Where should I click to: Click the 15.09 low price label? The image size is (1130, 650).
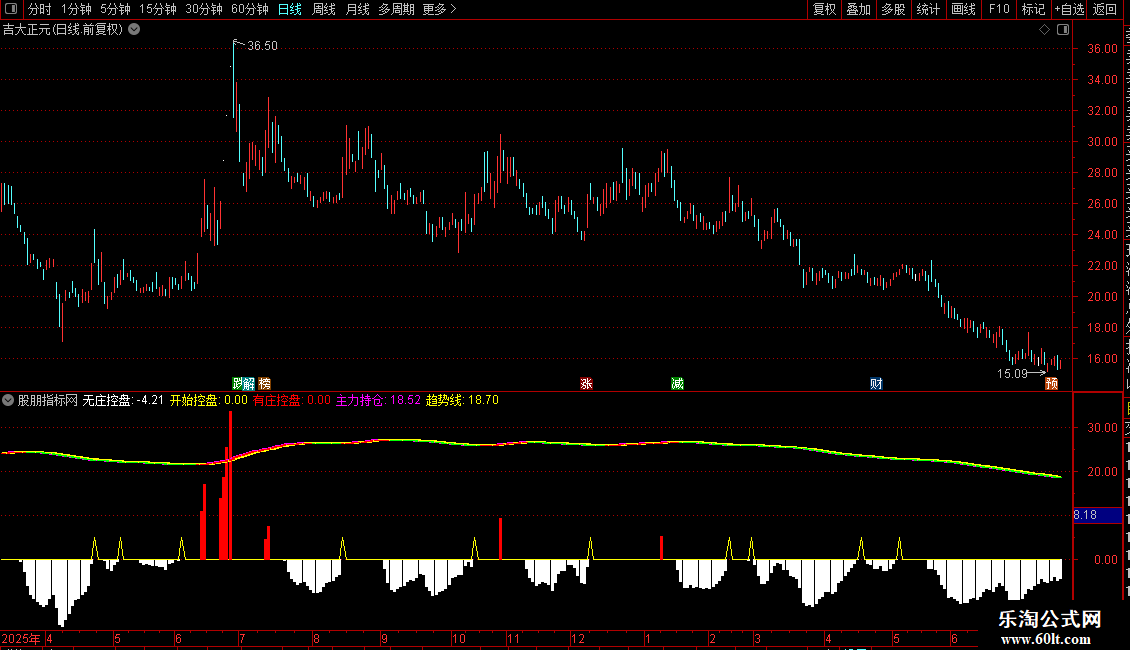(x=1012, y=373)
